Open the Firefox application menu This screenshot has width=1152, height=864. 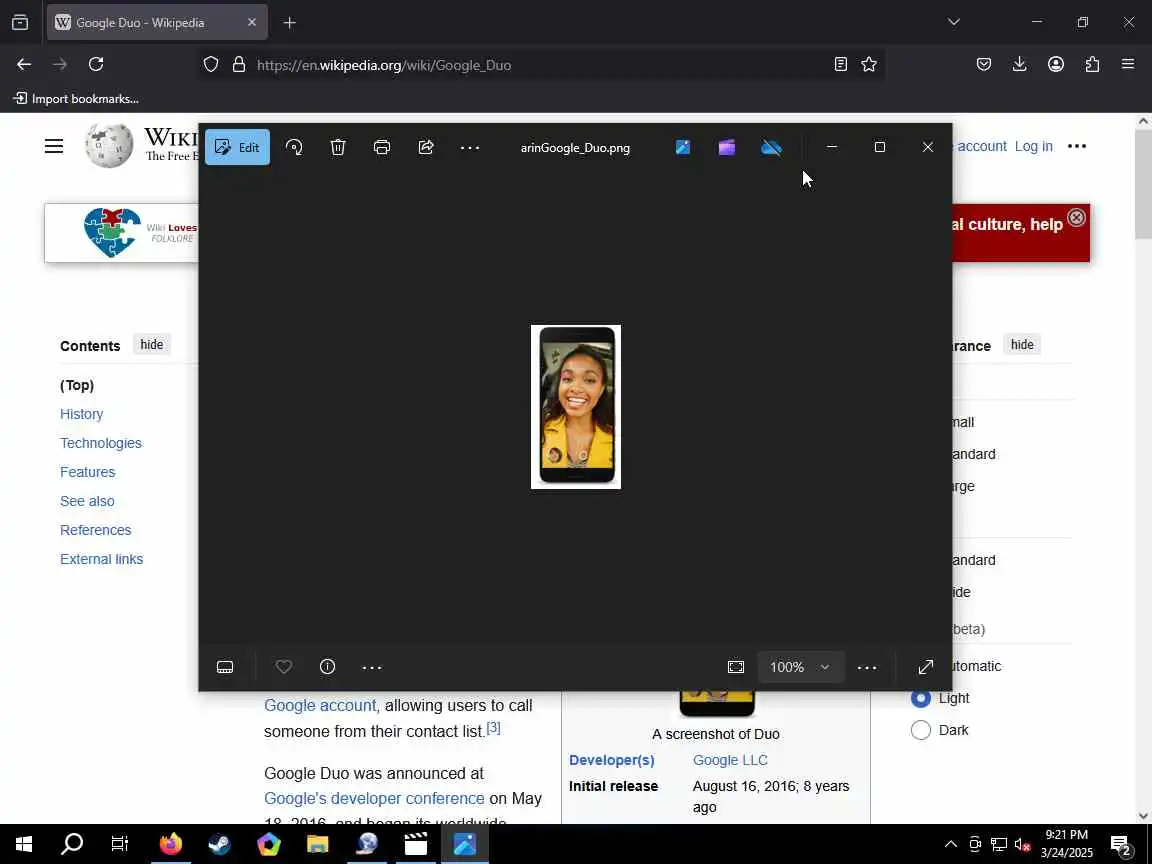coord(1128,65)
